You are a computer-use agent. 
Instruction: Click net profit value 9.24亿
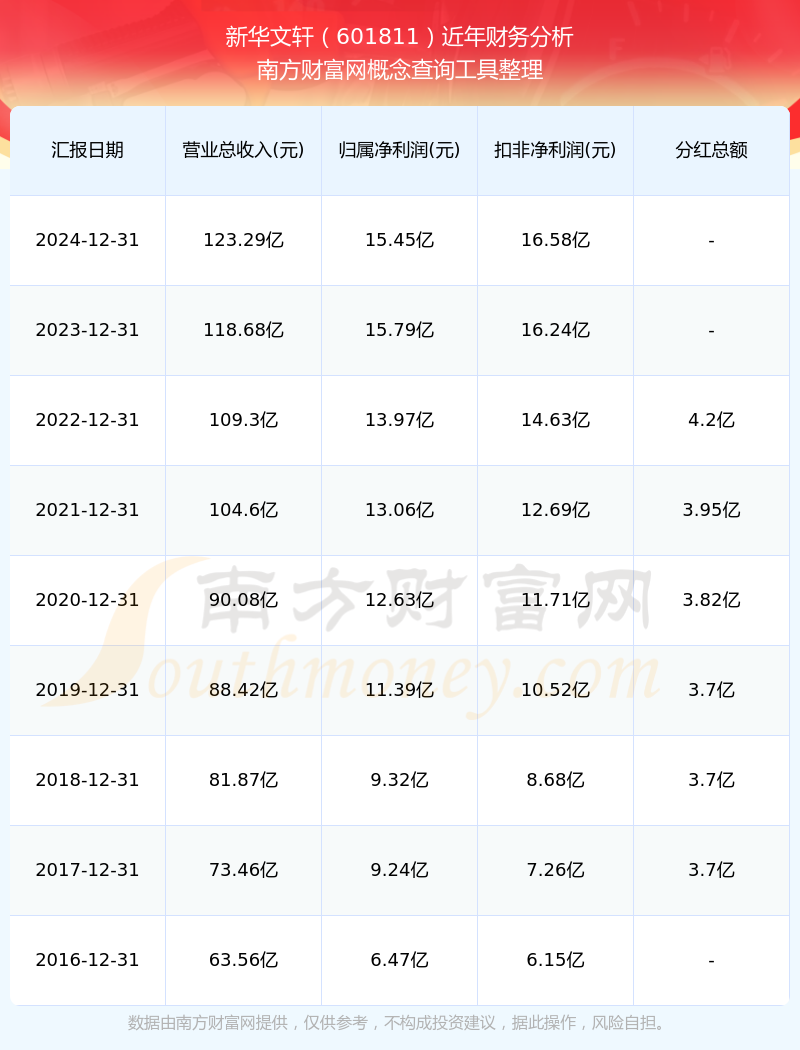400,870
